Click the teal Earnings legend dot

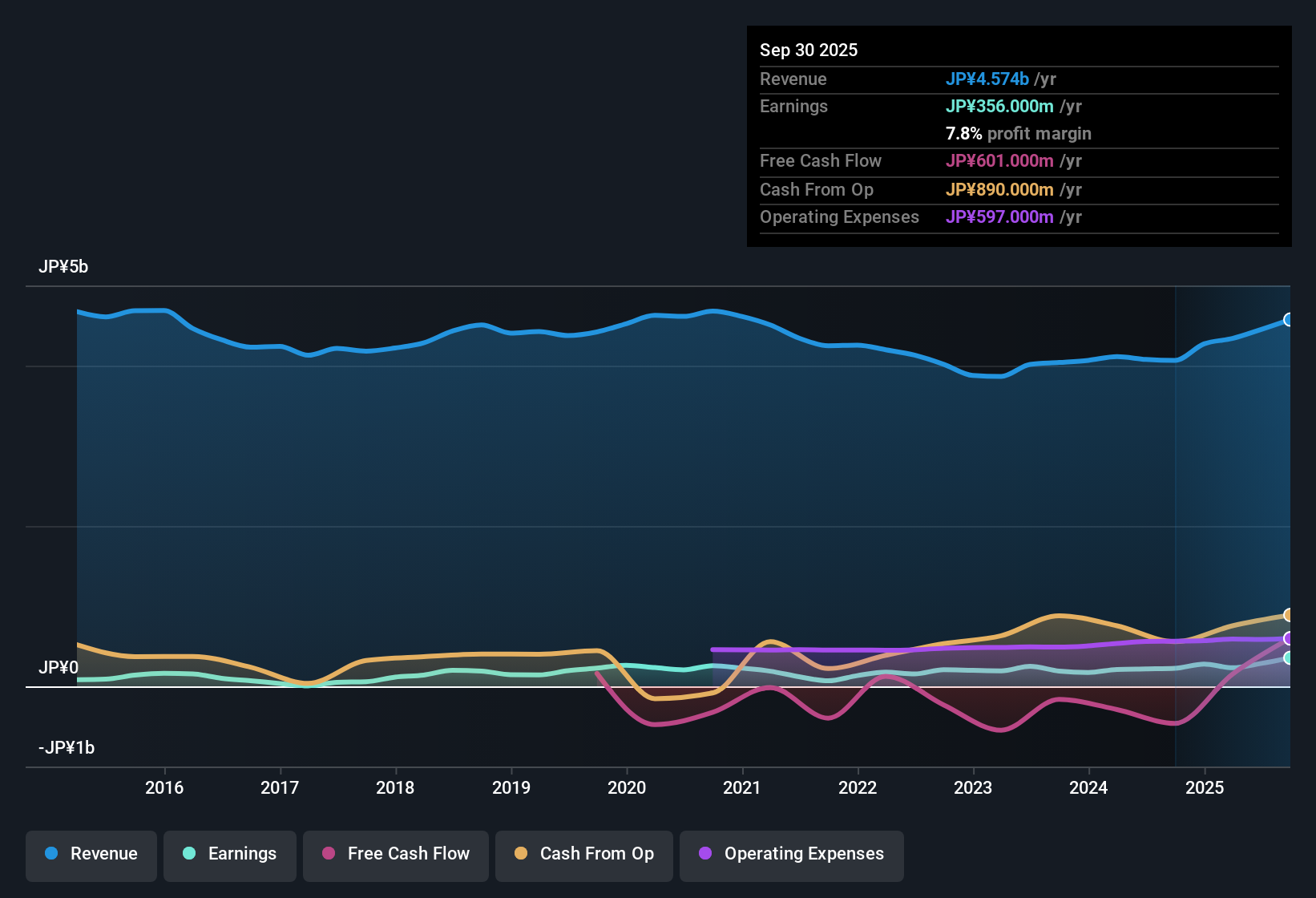pyautogui.click(x=189, y=854)
